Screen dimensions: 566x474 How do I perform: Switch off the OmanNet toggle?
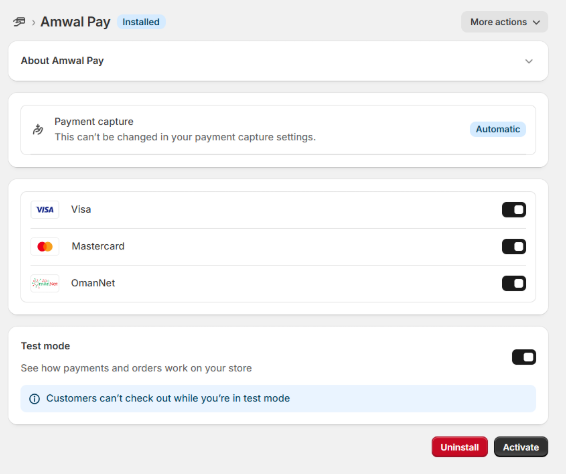(x=514, y=283)
